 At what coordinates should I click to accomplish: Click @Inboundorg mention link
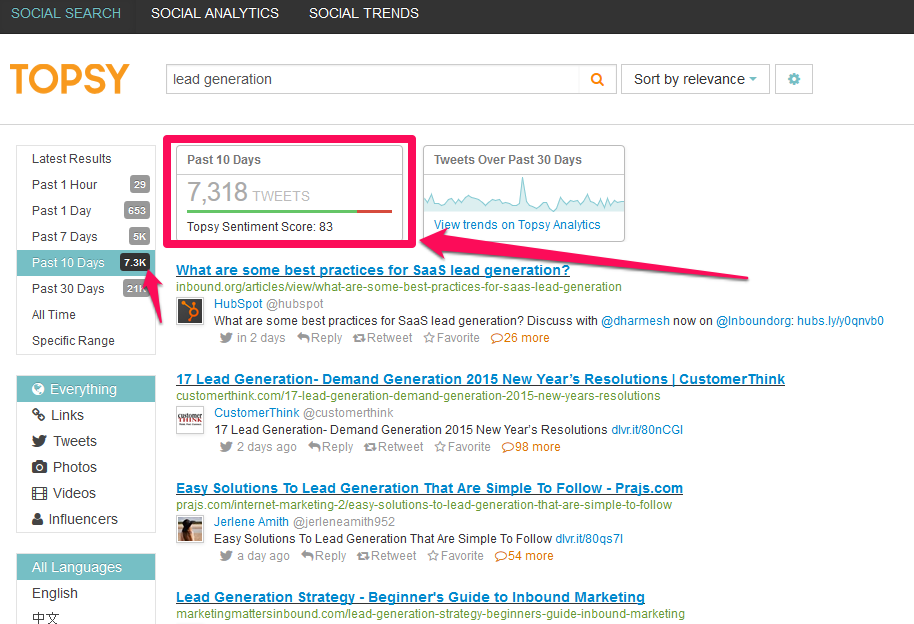click(x=754, y=321)
